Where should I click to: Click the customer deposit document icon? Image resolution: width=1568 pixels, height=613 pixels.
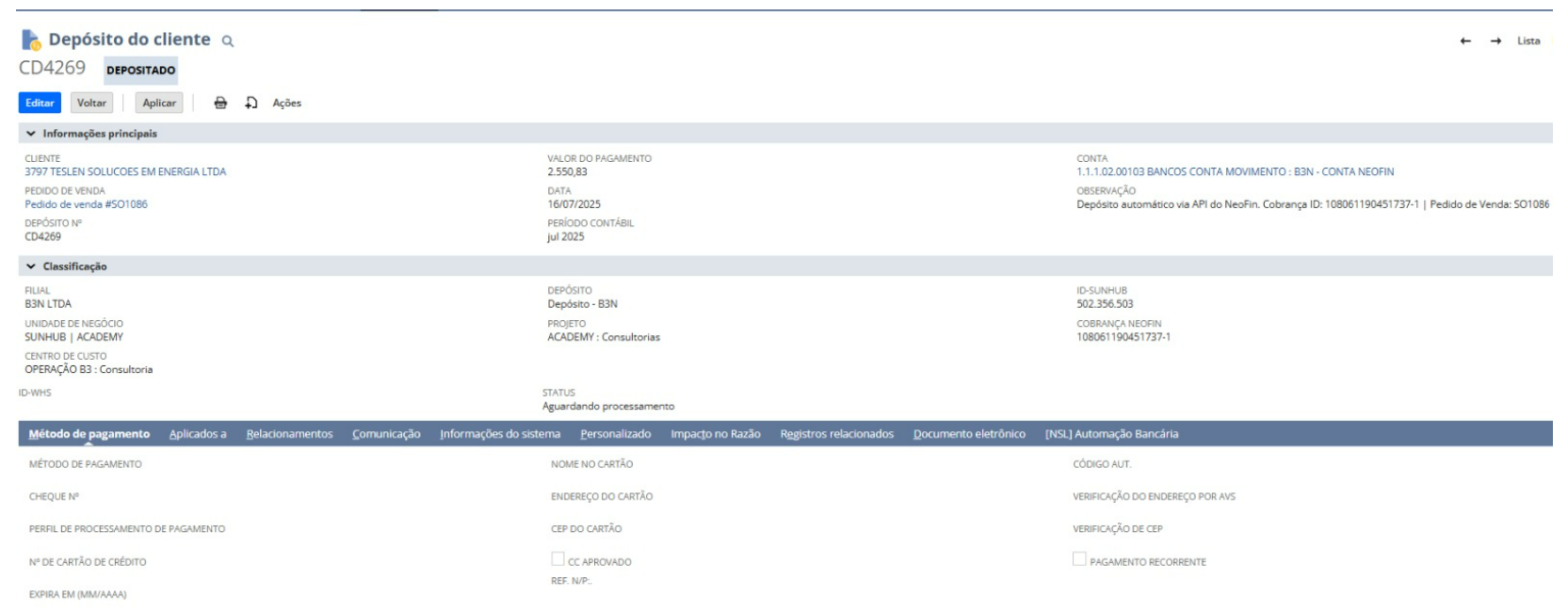tap(31, 40)
